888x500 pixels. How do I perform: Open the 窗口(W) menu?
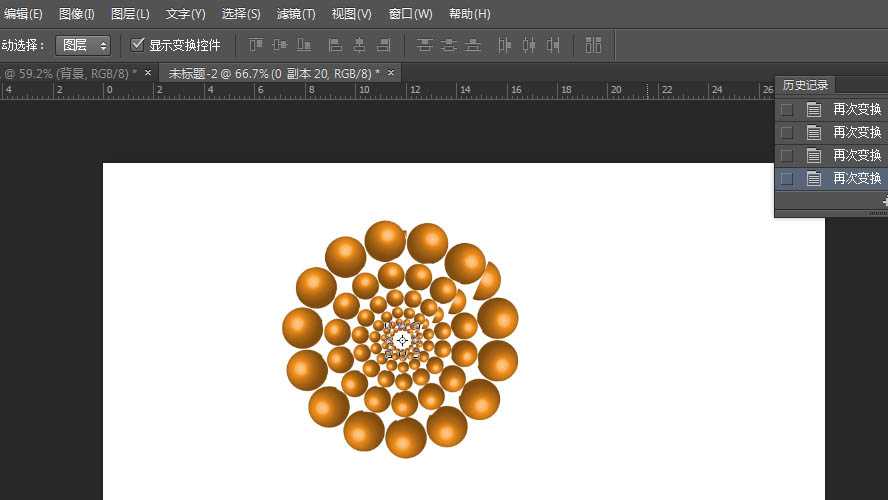[x=410, y=14]
